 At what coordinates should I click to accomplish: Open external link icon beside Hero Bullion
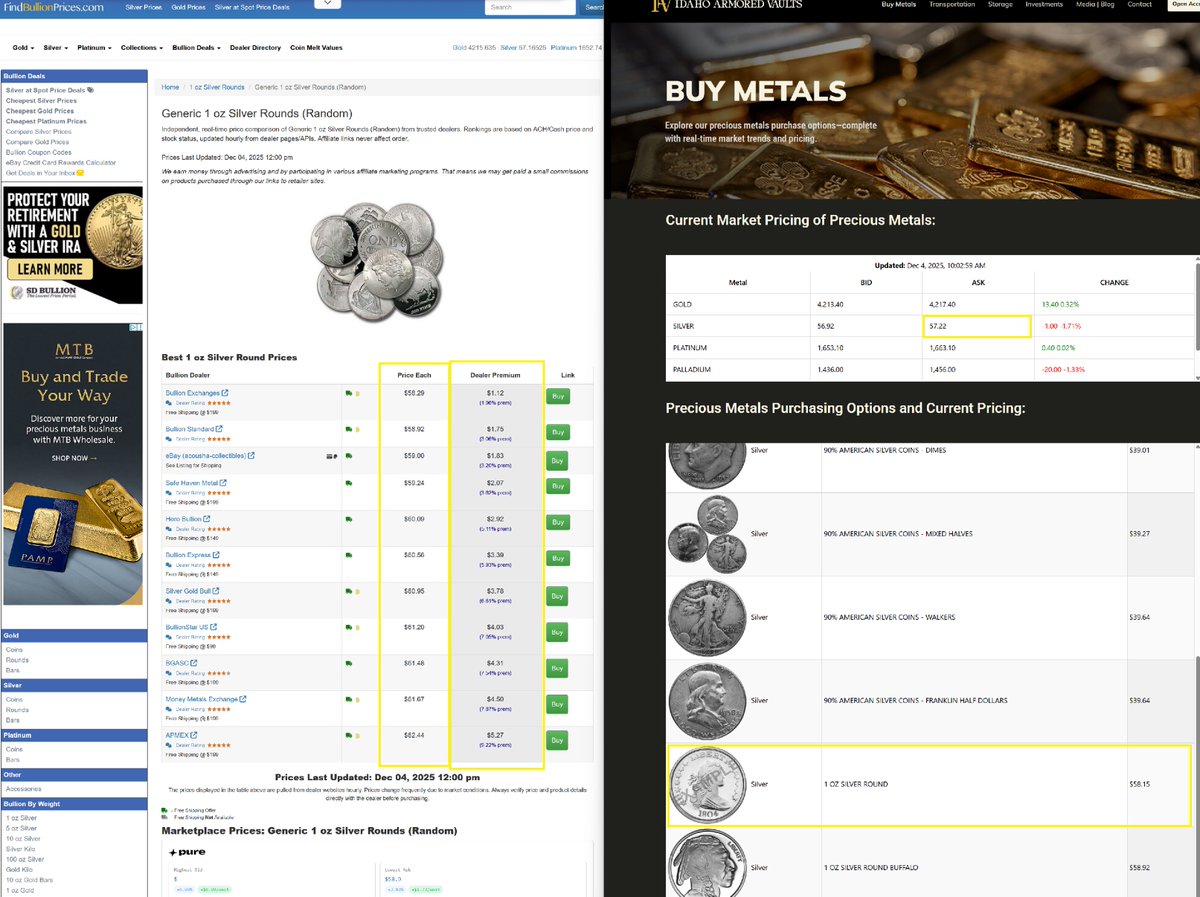click(207, 519)
